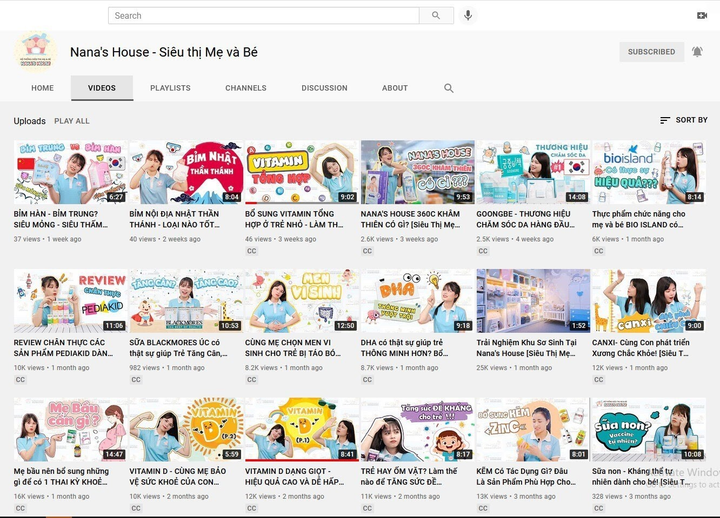Image resolution: width=720 pixels, height=518 pixels.
Task: Open the Khu Sơ Sinh tour thumbnail
Action: click(x=533, y=301)
